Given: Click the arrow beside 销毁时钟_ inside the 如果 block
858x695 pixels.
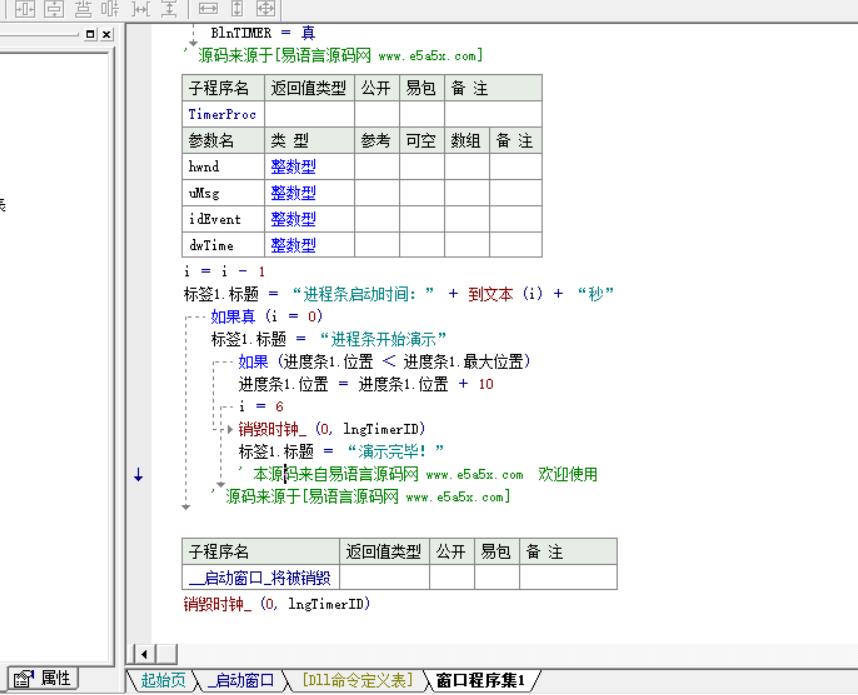Looking at the screenshot, I should (230, 430).
